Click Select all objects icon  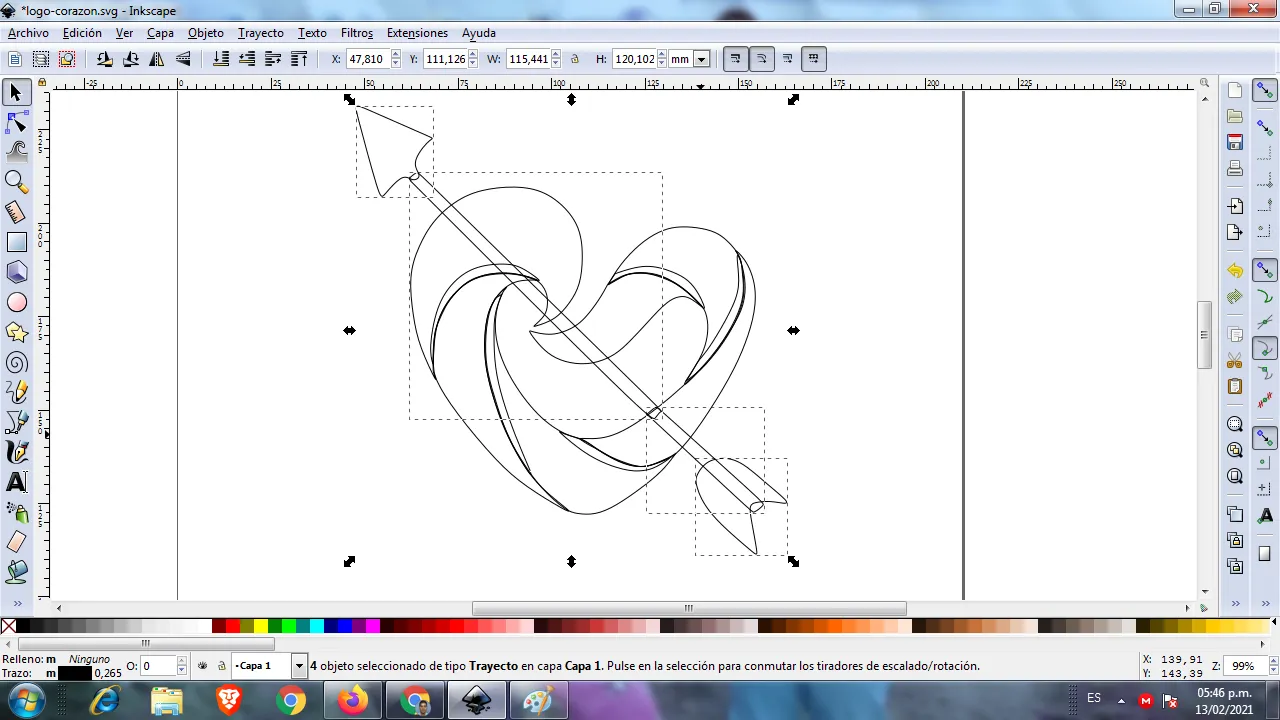15,59
